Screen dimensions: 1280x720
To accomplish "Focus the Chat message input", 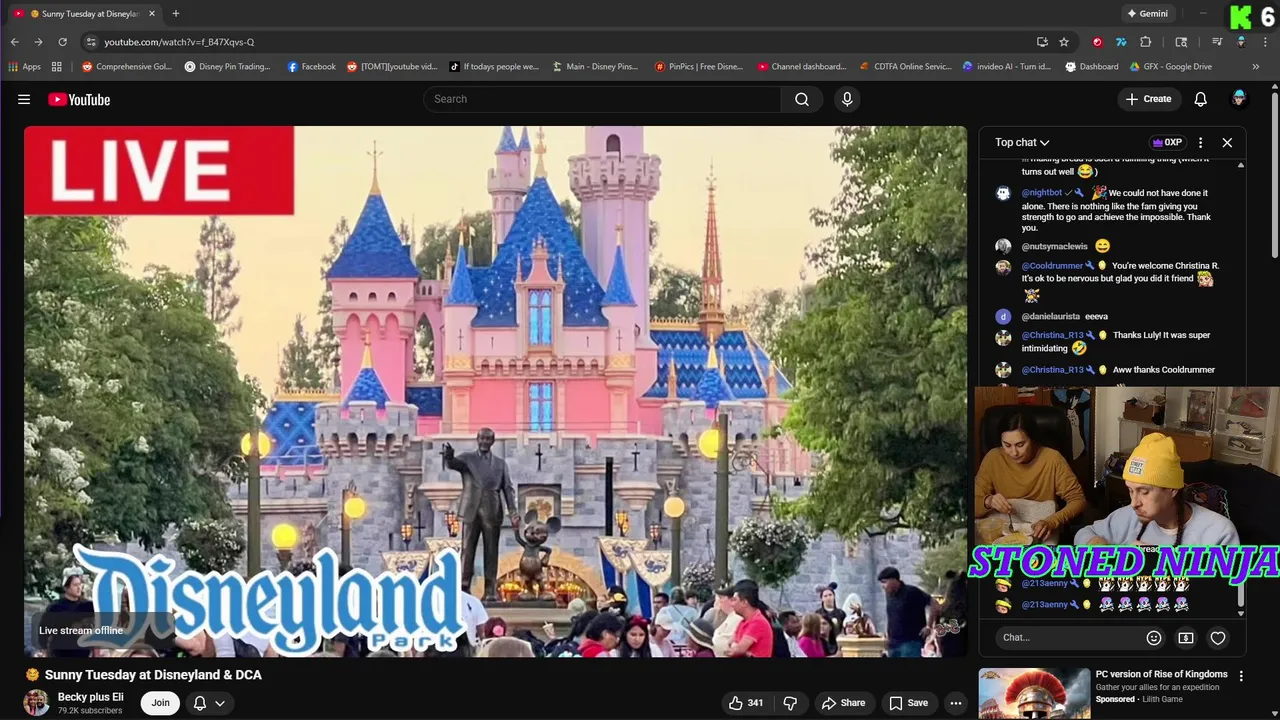I will 1070,637.
